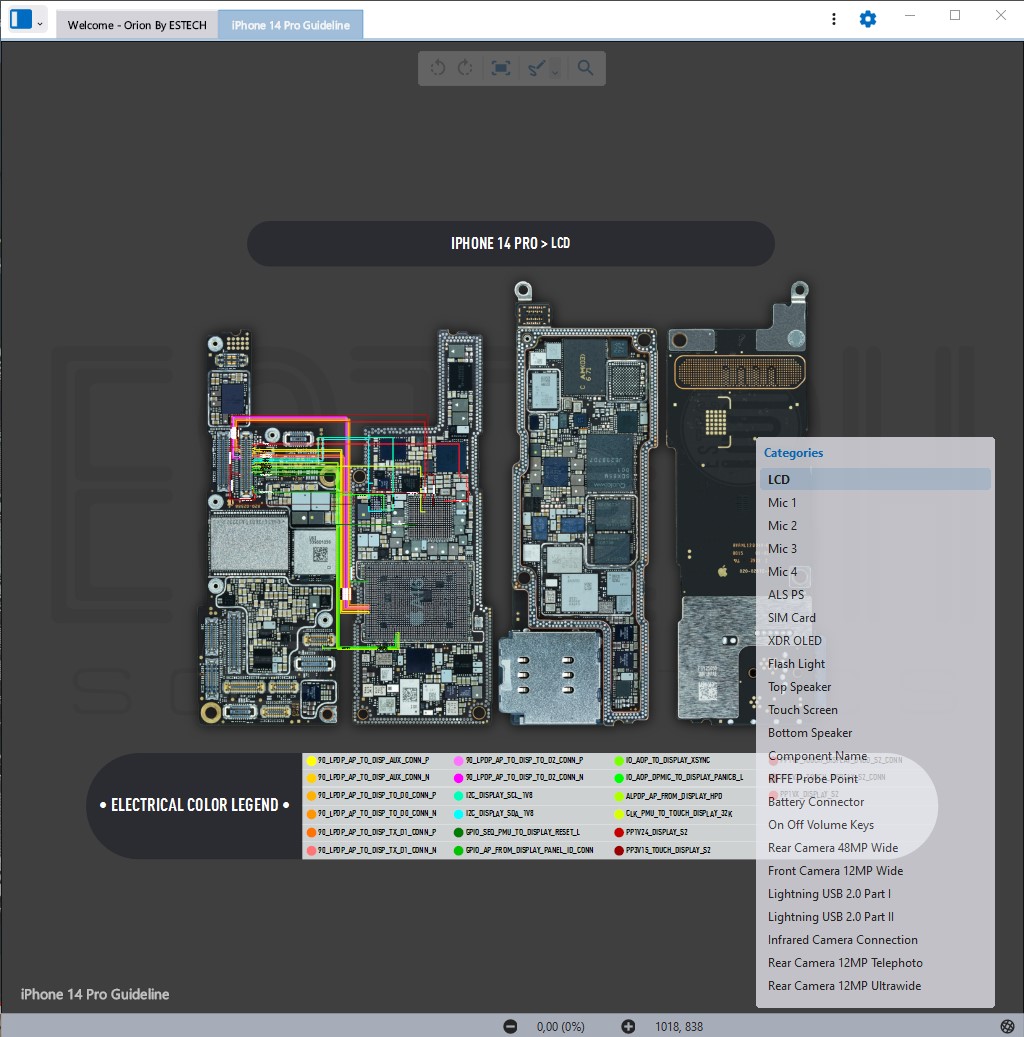Select the draw annotation tool
Image resolution: width=1024 pixels, height=1037 pixels.
pos(536,67)
